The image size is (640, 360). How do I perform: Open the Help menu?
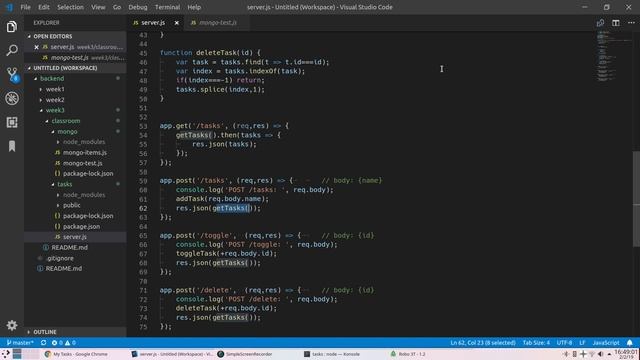(x=194, y=7)
